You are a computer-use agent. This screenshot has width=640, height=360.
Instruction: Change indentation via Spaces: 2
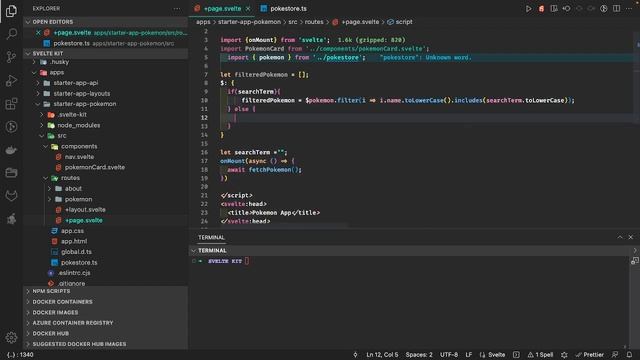419,355
